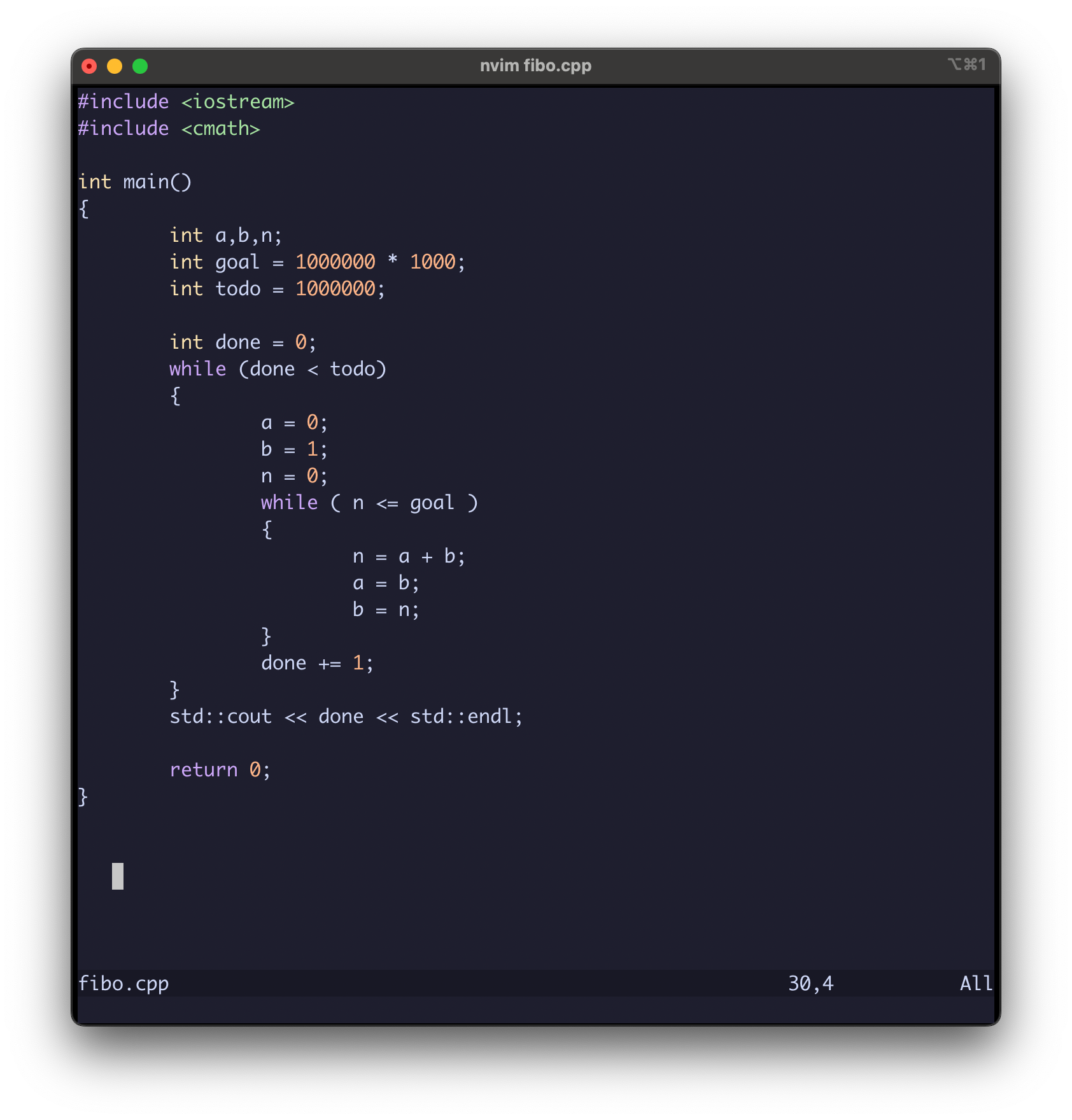Click the ⌥⌘1 shortcut indicator

(x=967, y=64)
